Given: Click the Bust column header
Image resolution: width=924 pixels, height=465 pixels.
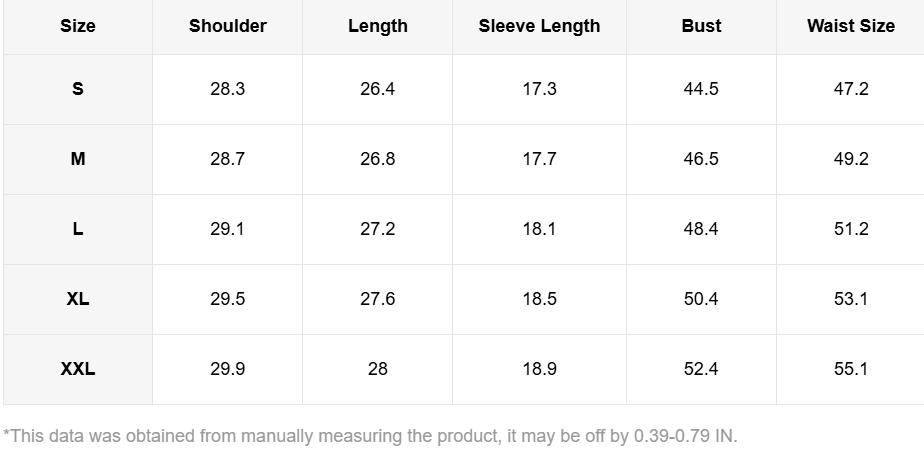Looking at the screenshot, I should tap(701, 26).
